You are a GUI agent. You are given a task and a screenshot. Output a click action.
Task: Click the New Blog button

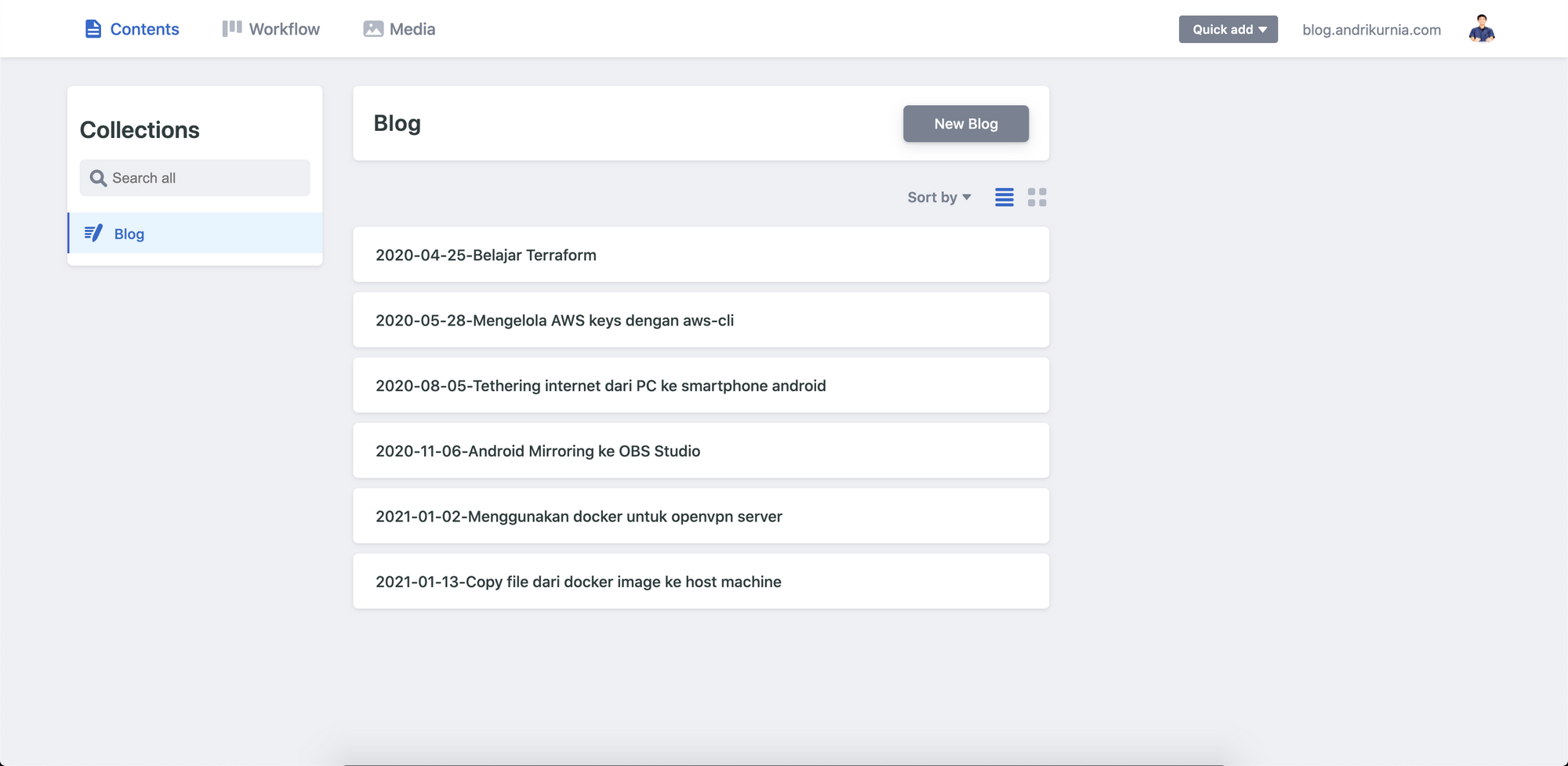pos(965,123)
